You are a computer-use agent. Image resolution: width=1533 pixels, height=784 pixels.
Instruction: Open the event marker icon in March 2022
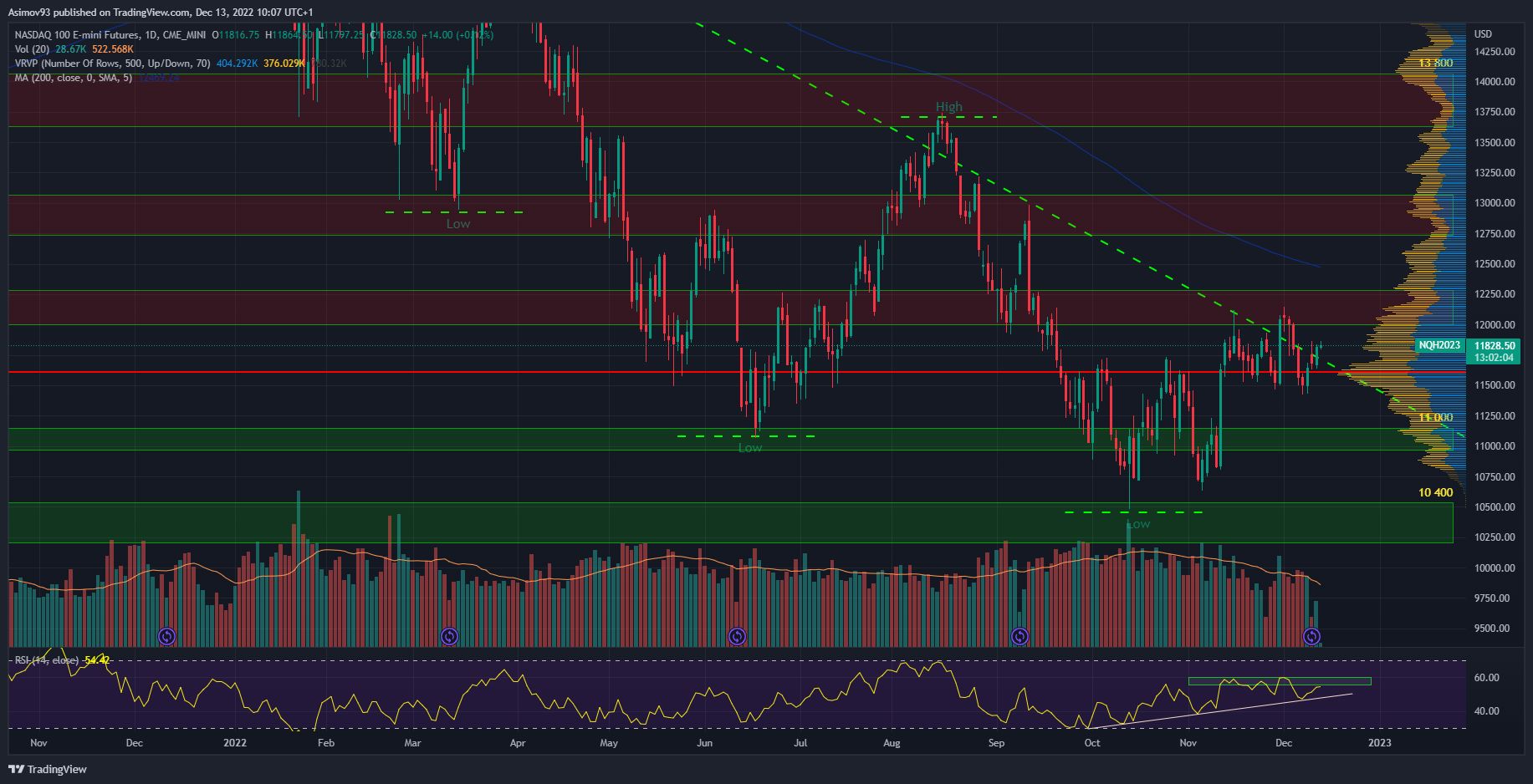tap(449, 636)
